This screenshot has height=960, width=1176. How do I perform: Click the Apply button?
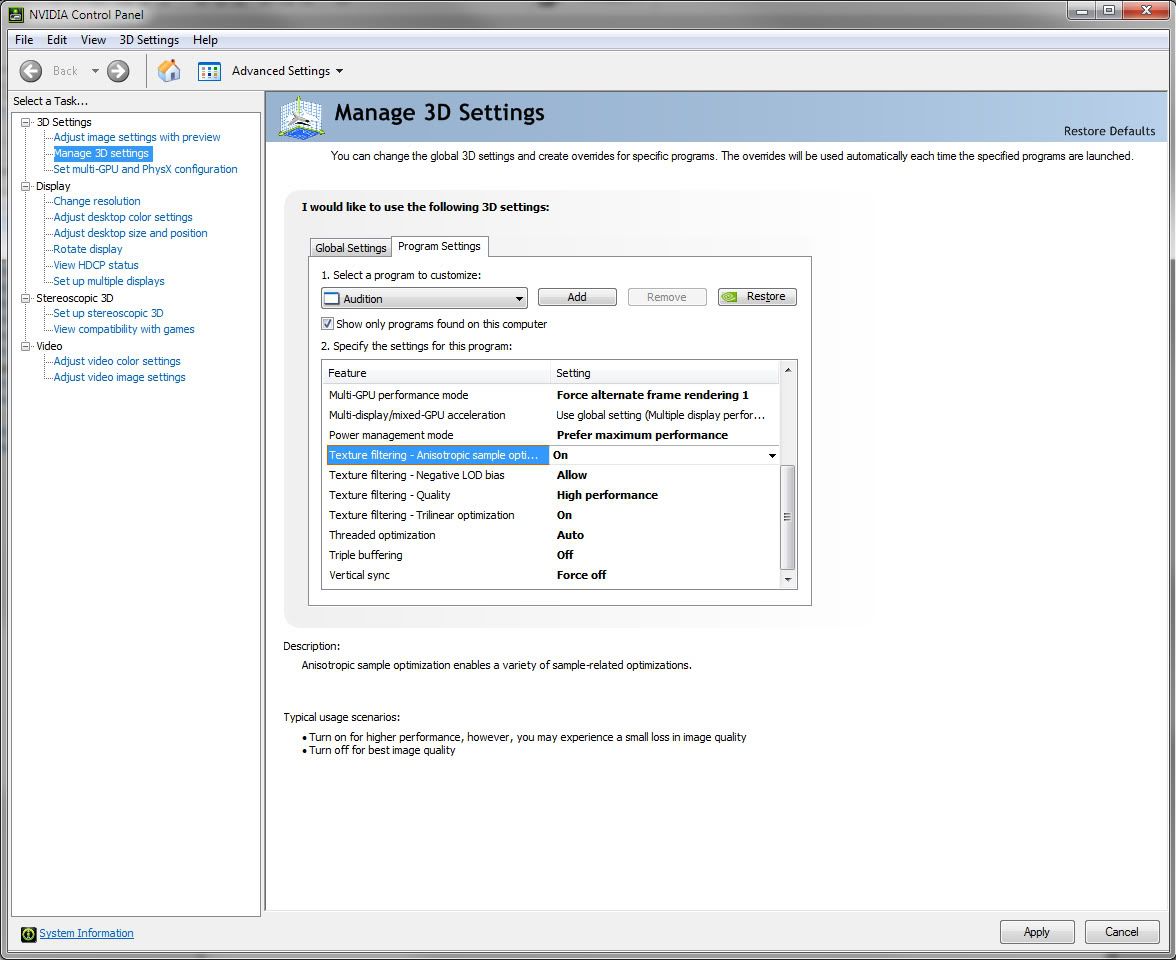pyautogui.click(x=1036, y=932)
